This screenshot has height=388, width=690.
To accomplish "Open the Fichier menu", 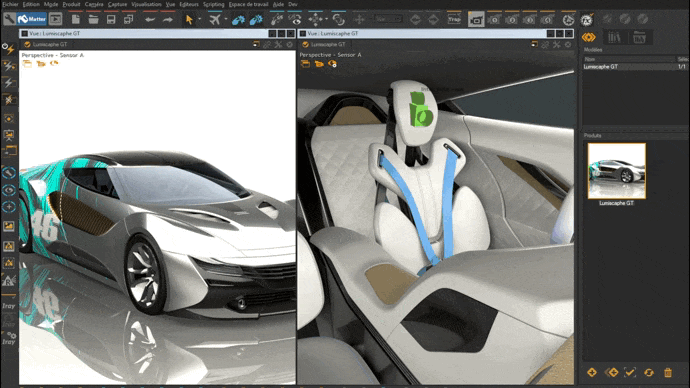I will click(10, 4).
